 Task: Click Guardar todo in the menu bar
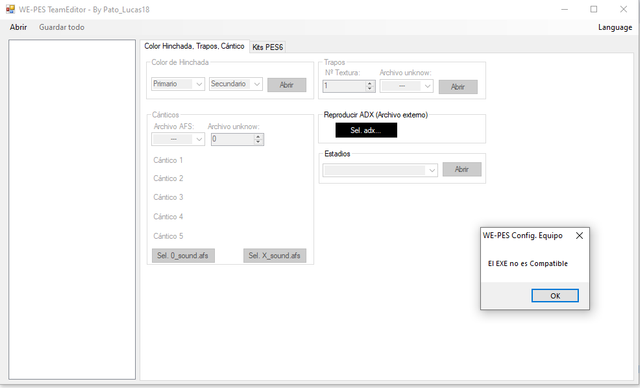[x=62, y=27]
